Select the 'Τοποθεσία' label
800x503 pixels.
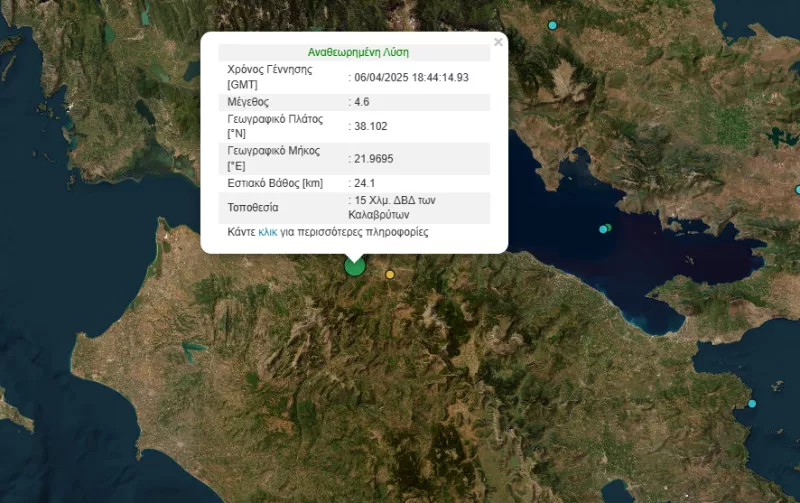tap(253, 208)
